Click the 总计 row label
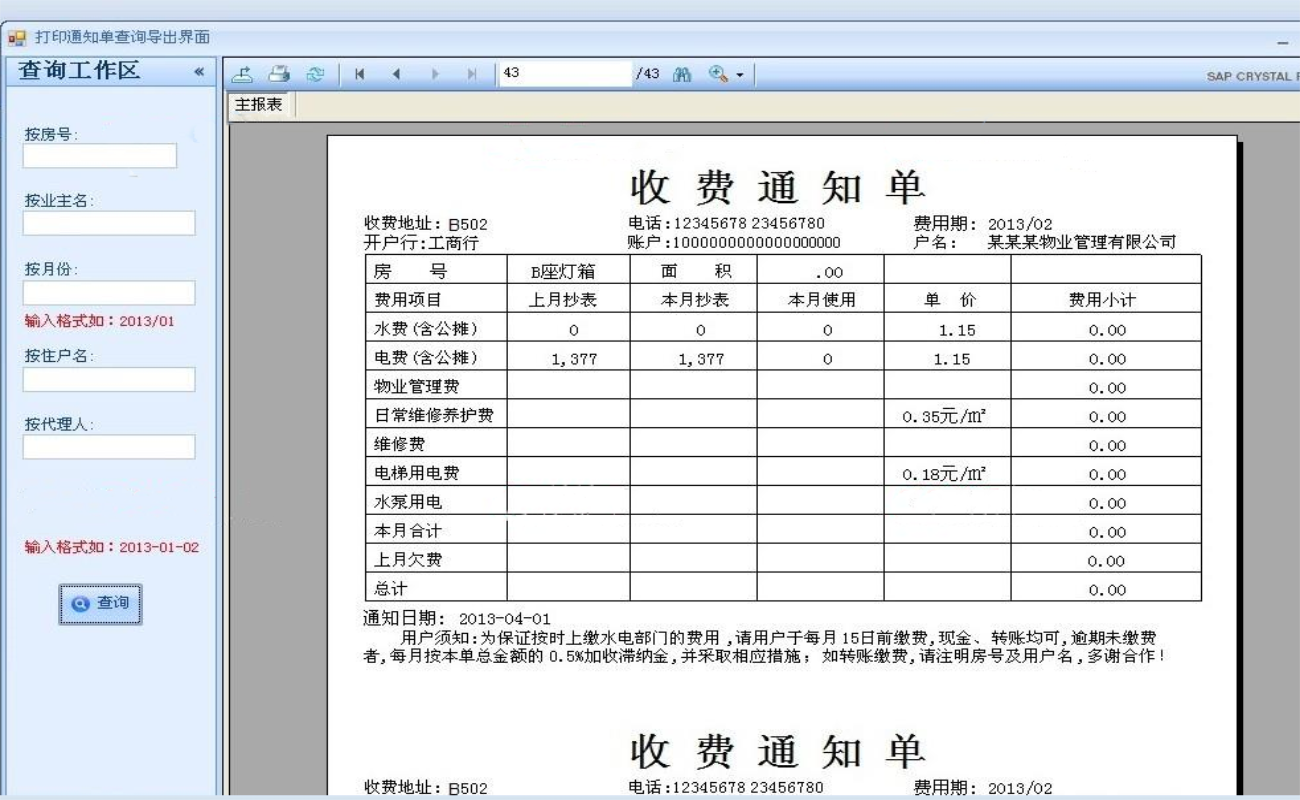1300x800 pixels. click(391, 589)
